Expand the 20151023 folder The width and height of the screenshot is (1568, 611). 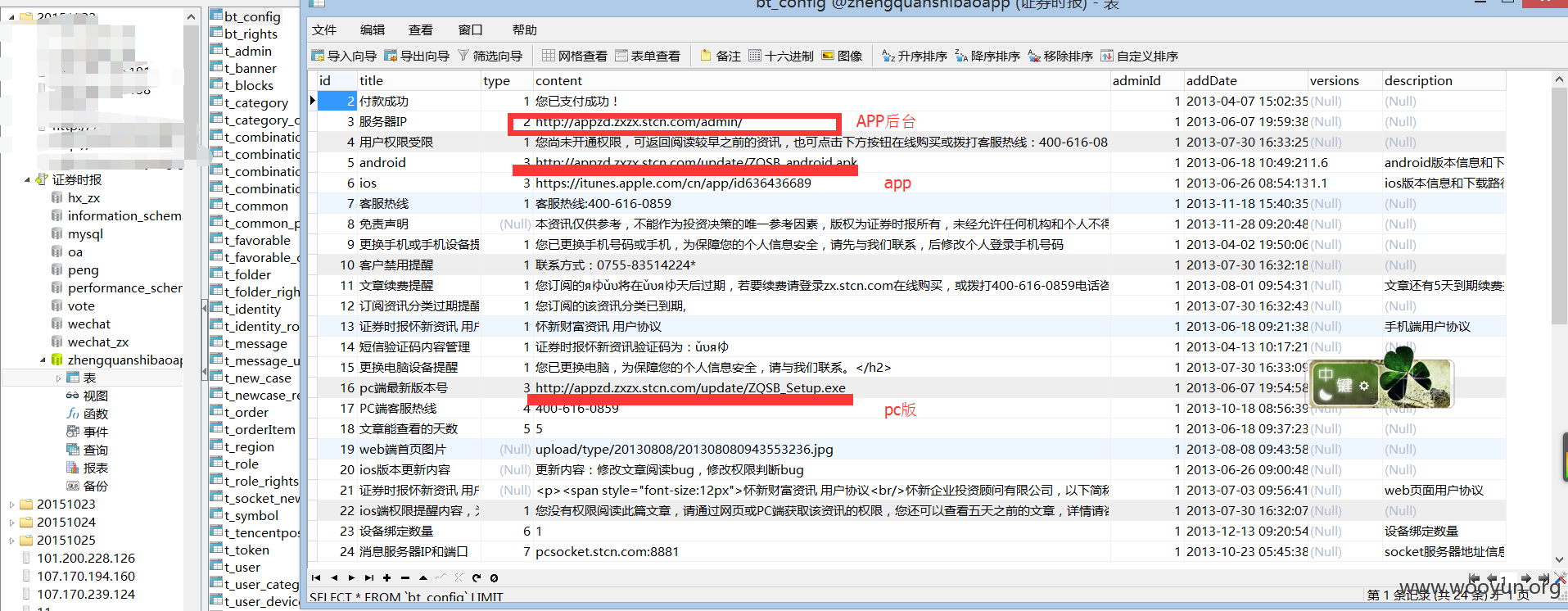pos(11,505)
